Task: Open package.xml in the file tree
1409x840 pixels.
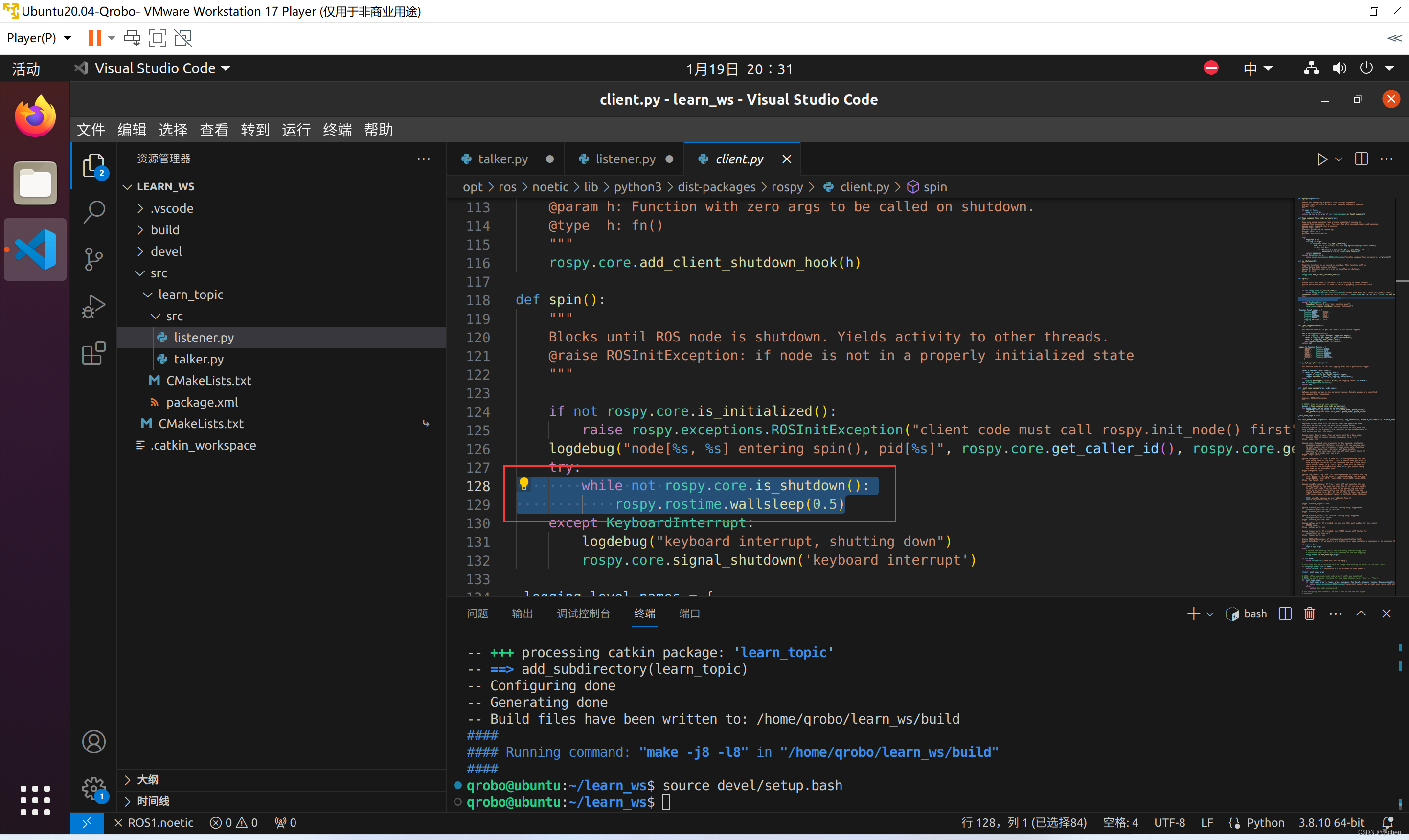Action: (x=202, y=402)
